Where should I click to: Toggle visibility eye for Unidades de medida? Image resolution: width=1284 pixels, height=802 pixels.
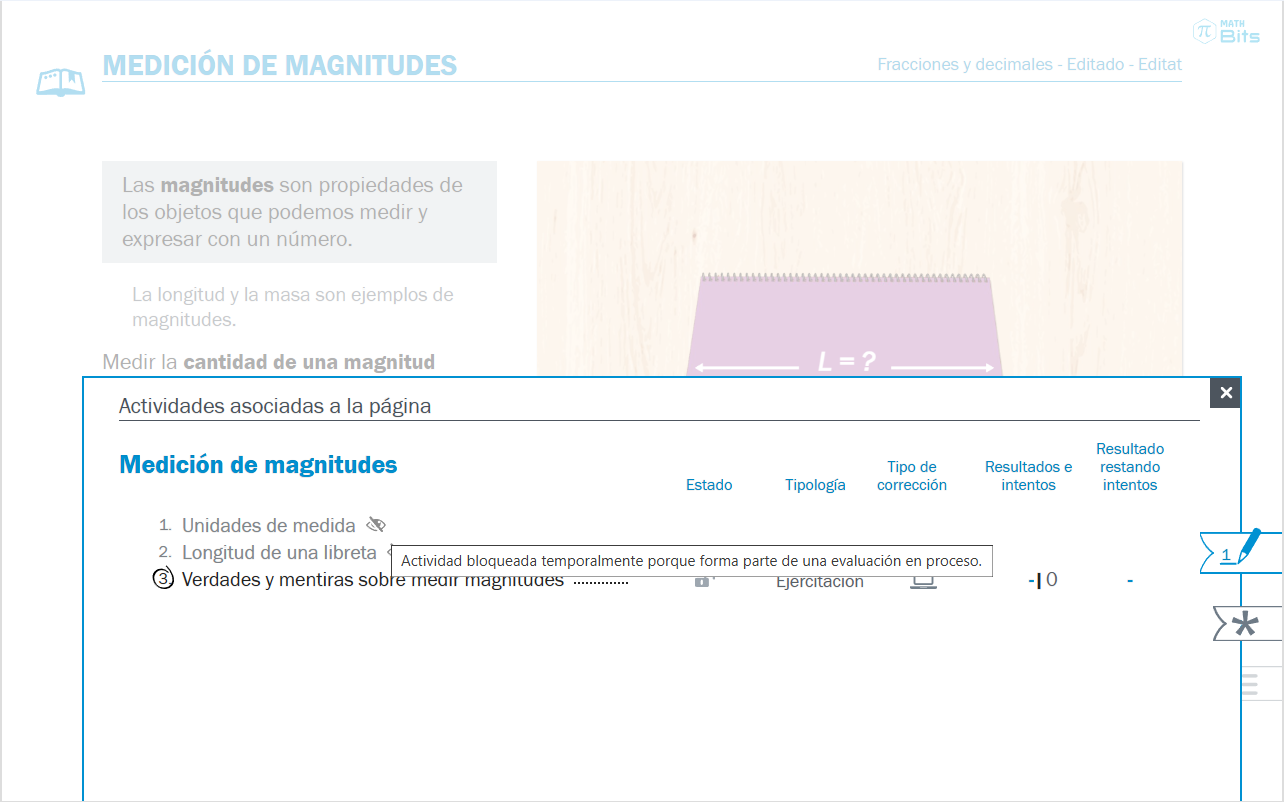[376, 525]
